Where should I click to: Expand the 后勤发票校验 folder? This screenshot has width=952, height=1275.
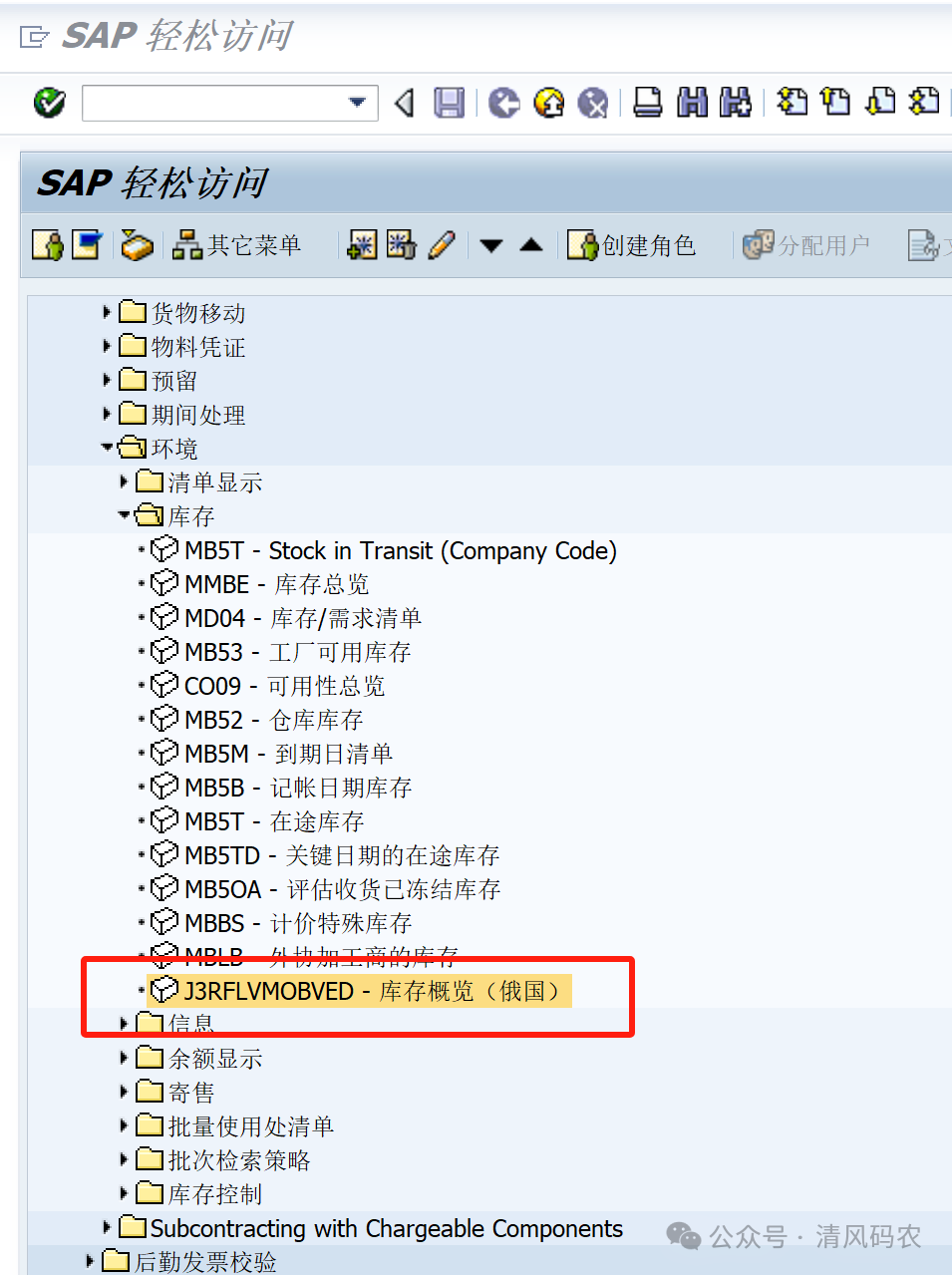(x=91, y=1261)
